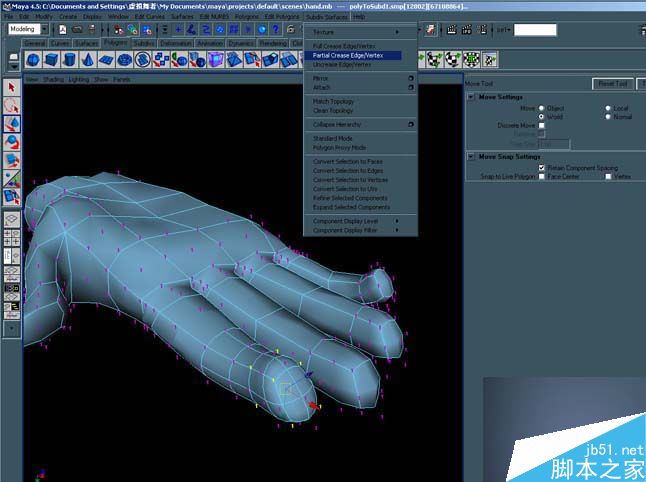The width and height of the screenshot is (646, 482).
Task: Select the arrow Select tool in toolbox
Action: point(12,88)
